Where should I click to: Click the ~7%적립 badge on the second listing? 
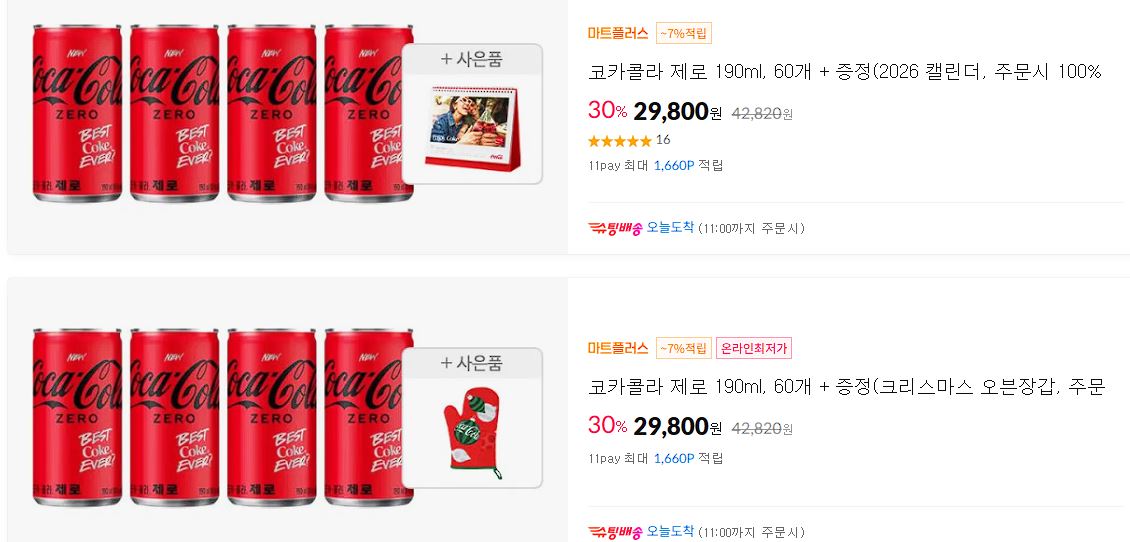[684, 349]
